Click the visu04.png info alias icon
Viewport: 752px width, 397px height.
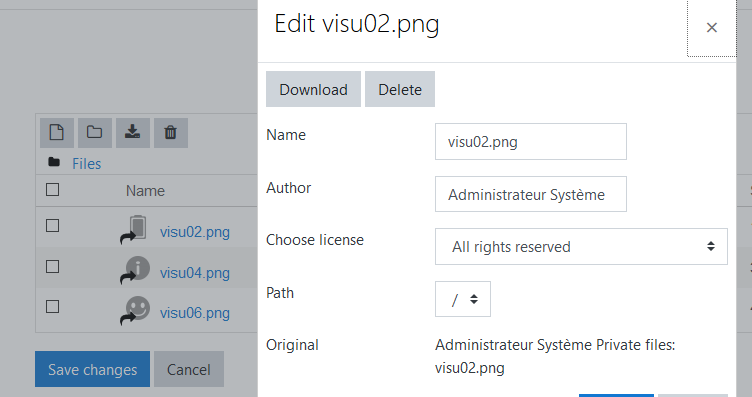[x=135, y=270]
